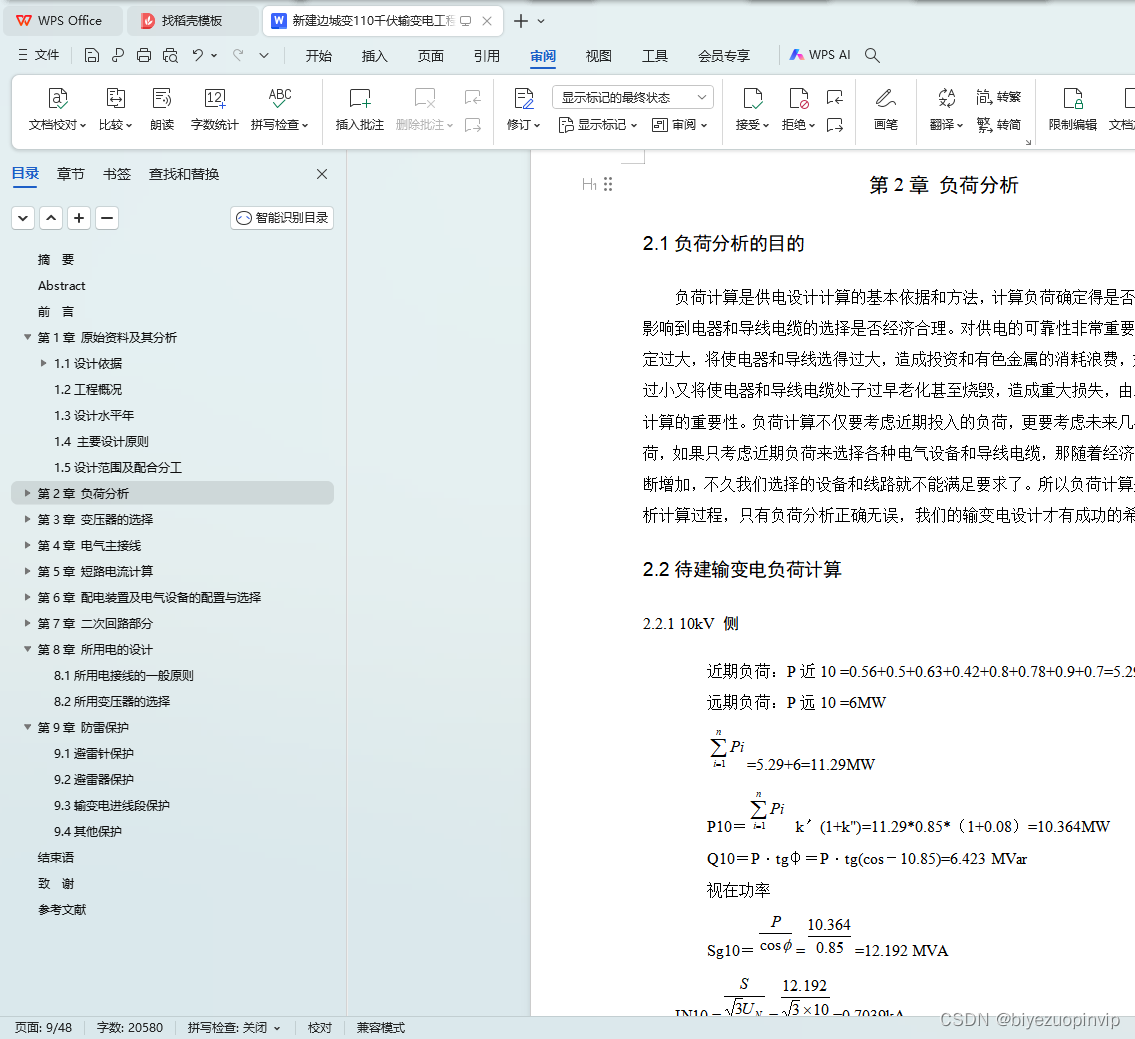Click the 页面: 9/48 status entry
The image size is (1135, 1039).
coord(43,1027)
